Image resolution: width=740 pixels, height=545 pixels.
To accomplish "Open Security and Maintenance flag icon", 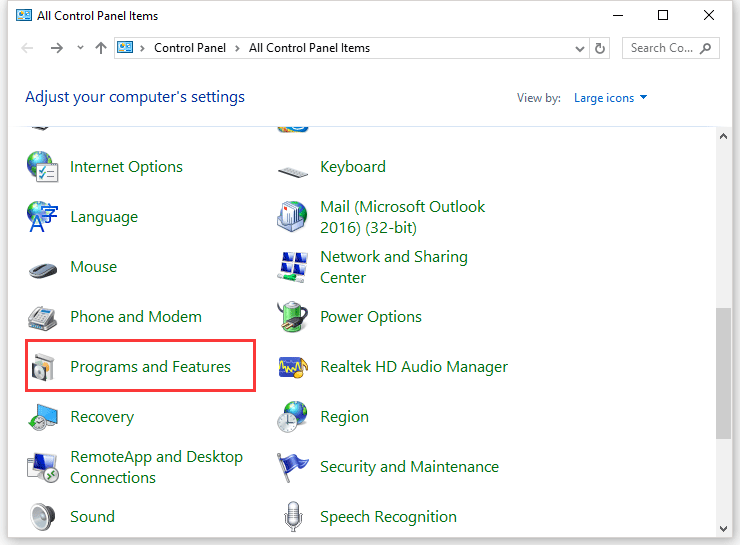I will 293,467.
